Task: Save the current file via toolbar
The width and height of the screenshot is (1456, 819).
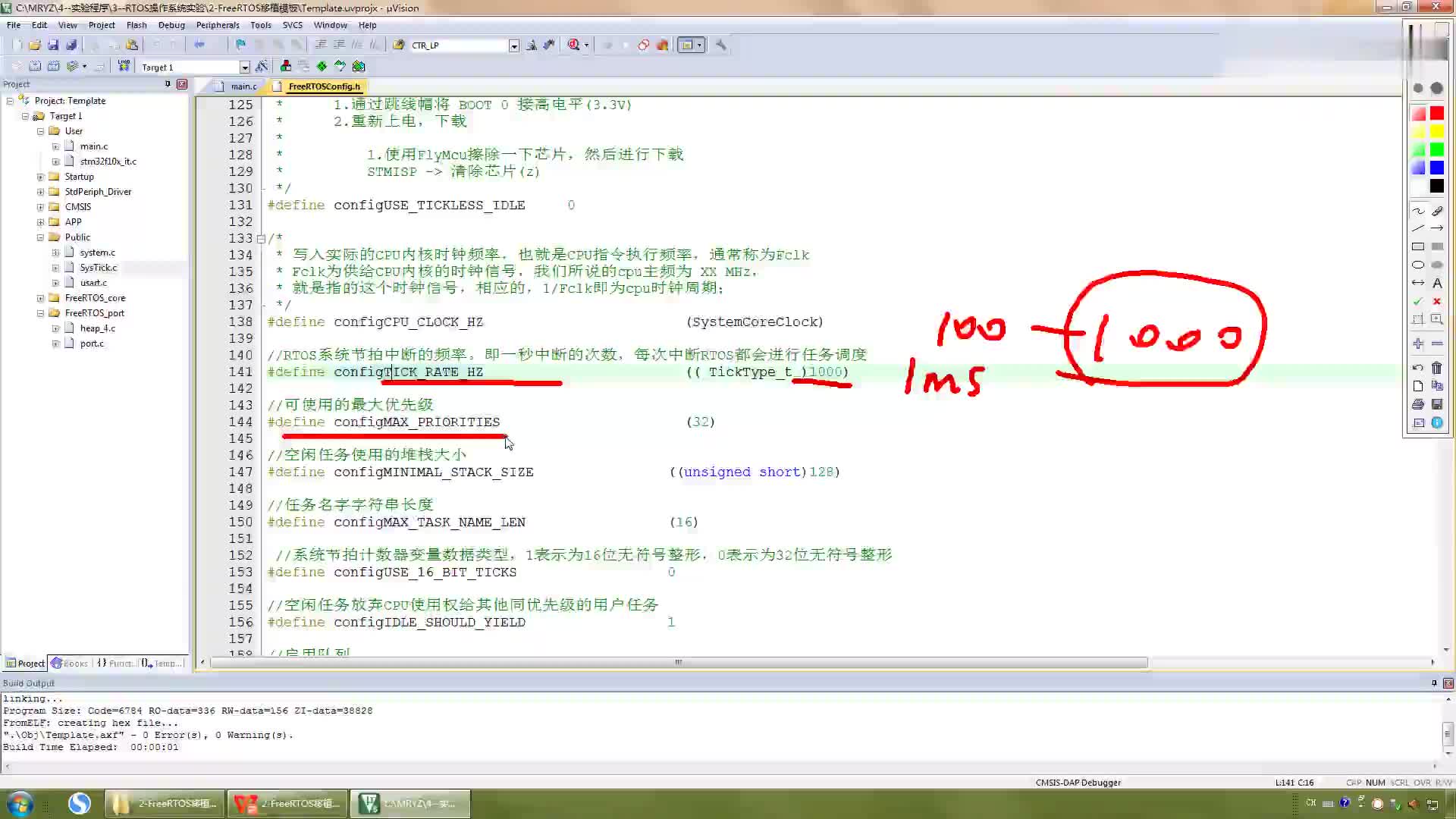Action: pyautogui.click(x=53, y=45)
